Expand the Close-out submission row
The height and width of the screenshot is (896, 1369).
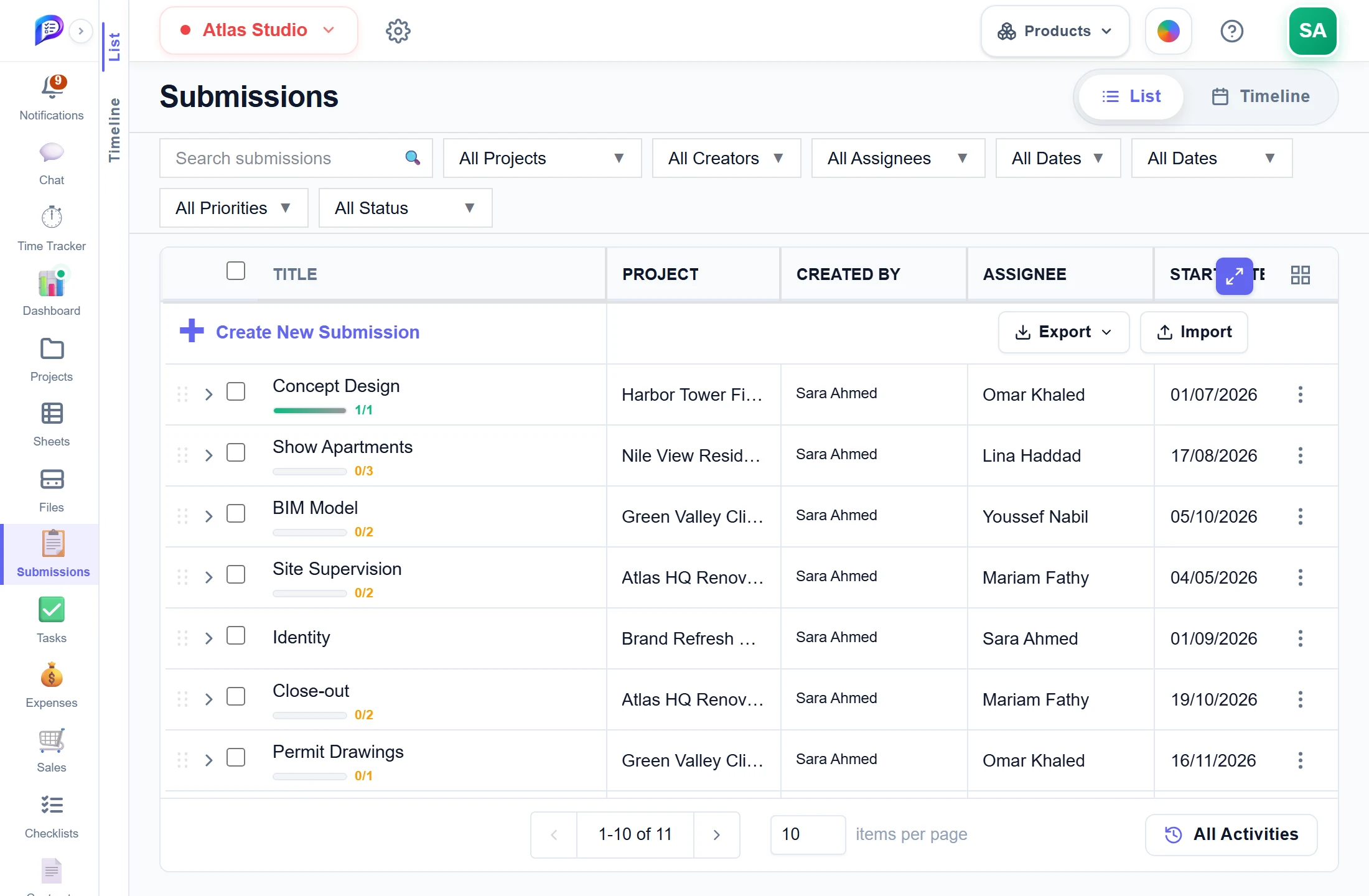[209, 699]
